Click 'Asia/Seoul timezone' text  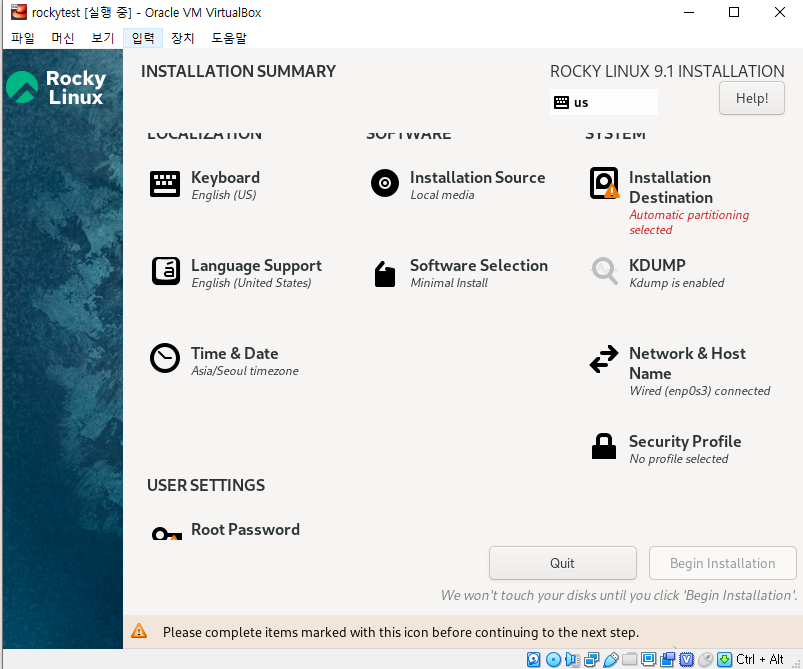click(245, 371)
